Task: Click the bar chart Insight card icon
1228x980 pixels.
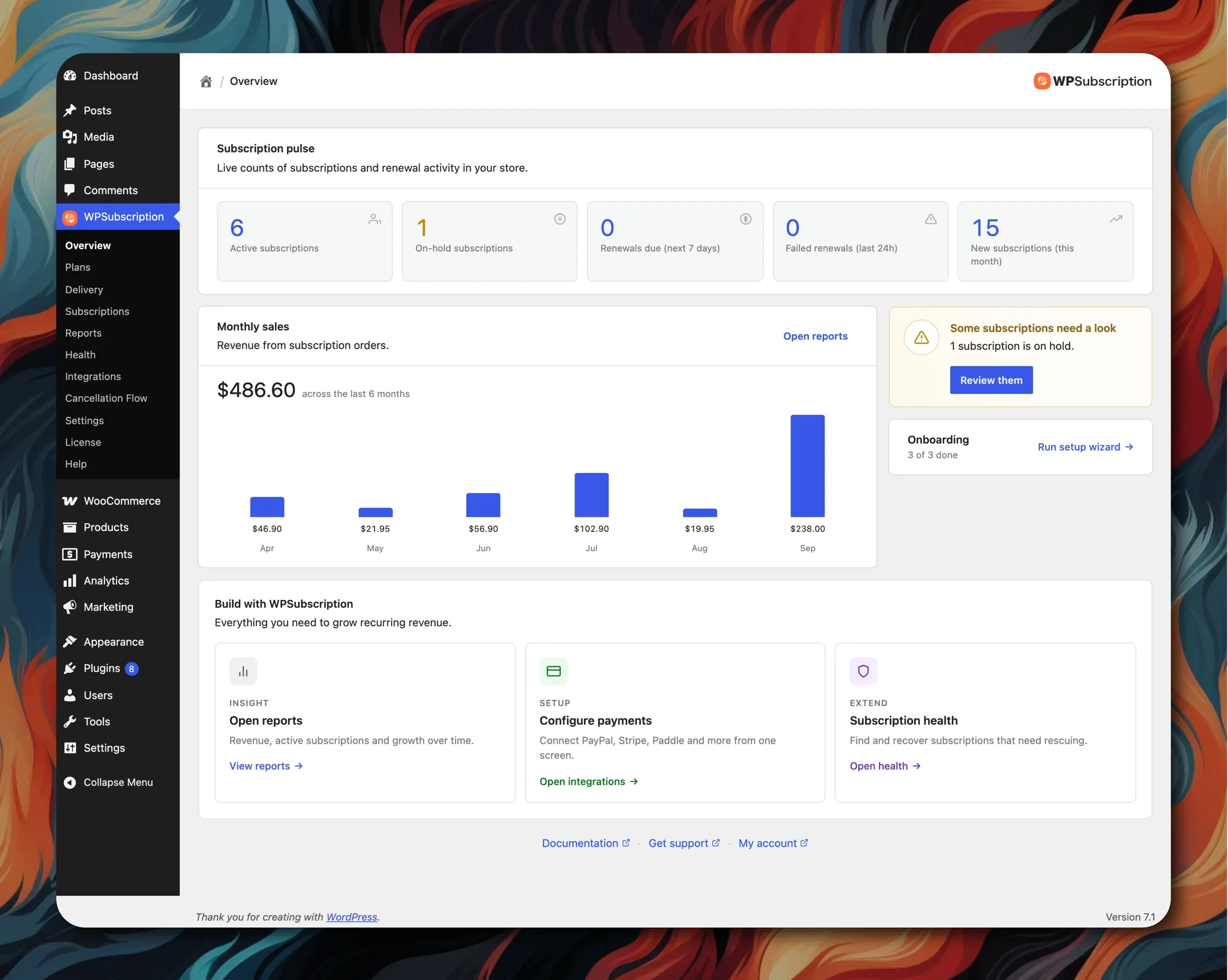Action: click(x=243, y=671)
